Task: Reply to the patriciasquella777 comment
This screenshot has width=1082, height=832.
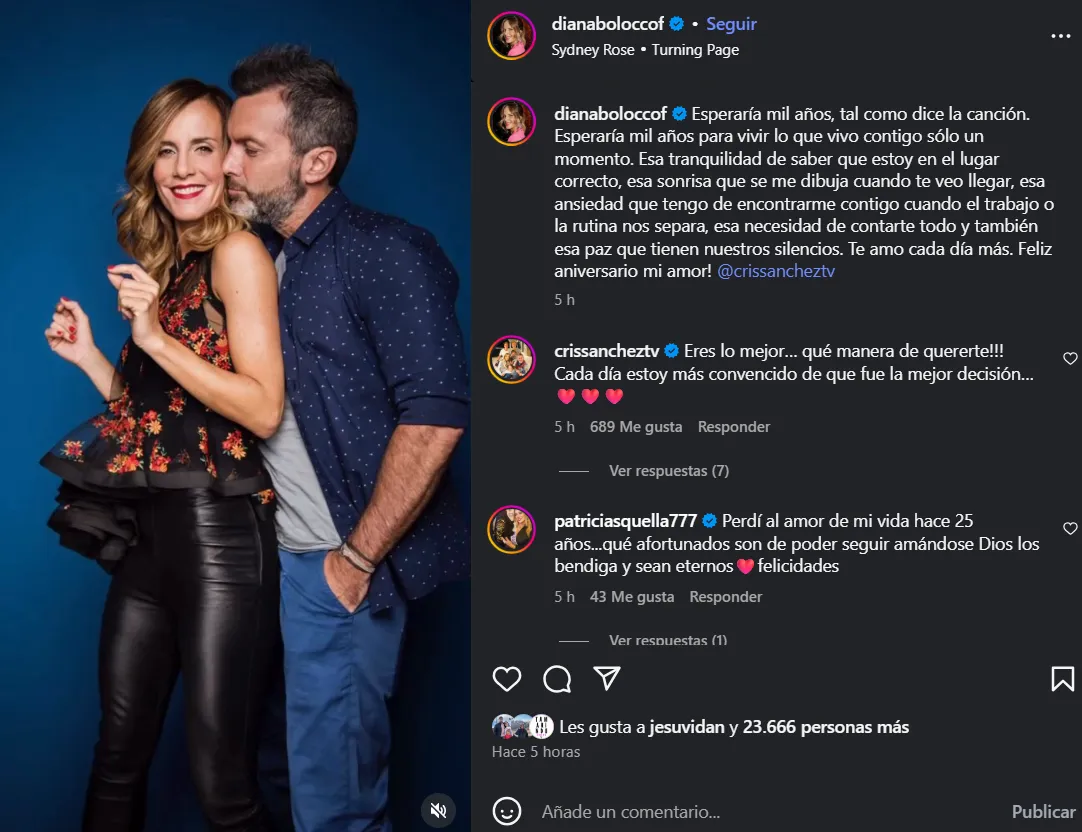Action: [725, 597]
